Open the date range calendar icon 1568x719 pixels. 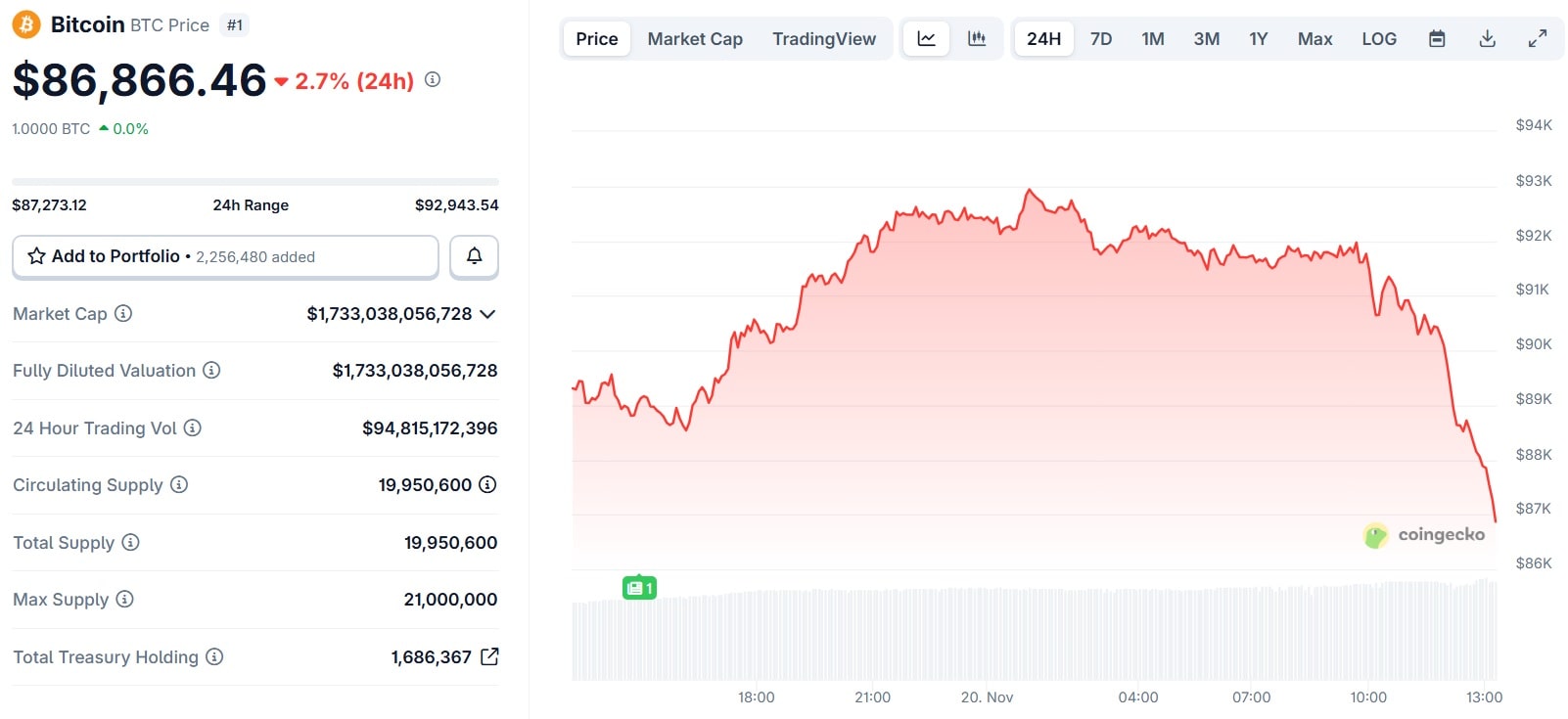(x=1438, y=38)
